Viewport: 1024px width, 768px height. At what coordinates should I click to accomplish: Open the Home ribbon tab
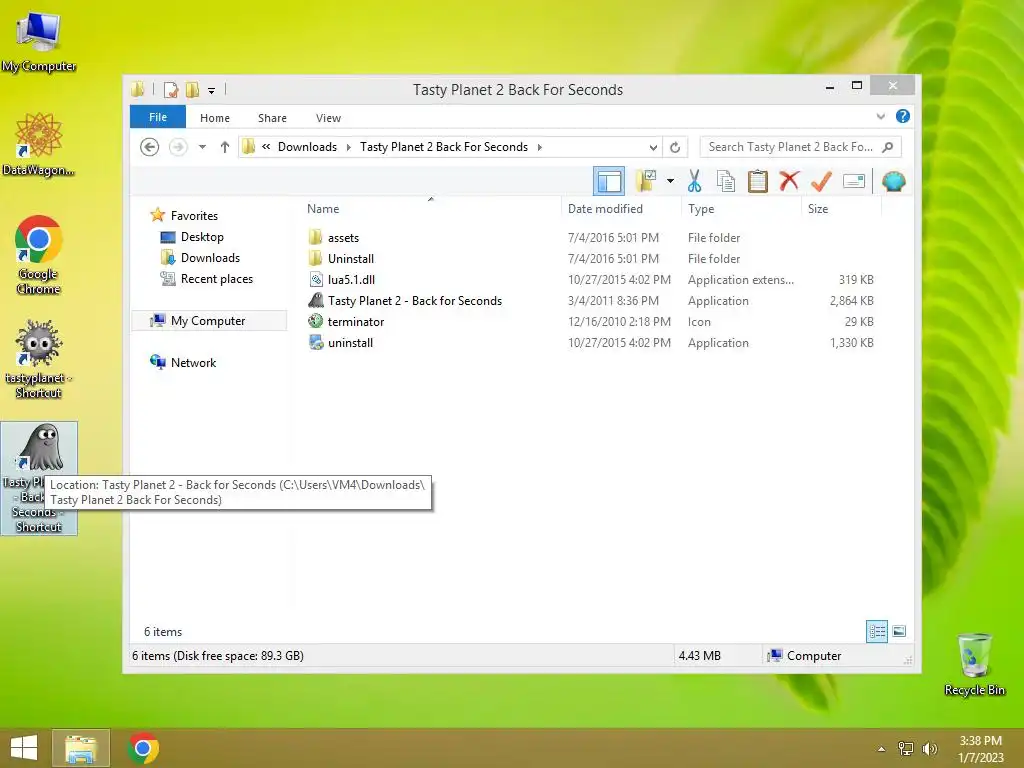(x=215, y=118)
